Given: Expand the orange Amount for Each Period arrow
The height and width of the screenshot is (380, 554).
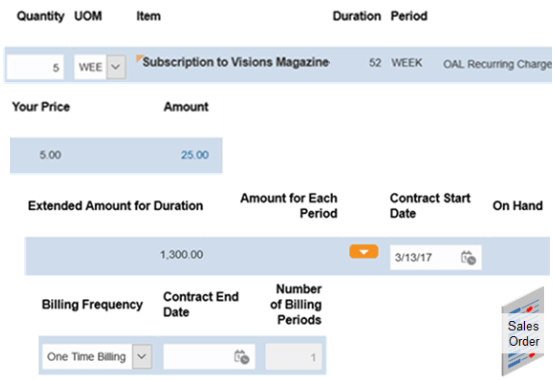Looking at the screenshot, I should (x=364, y=251).
